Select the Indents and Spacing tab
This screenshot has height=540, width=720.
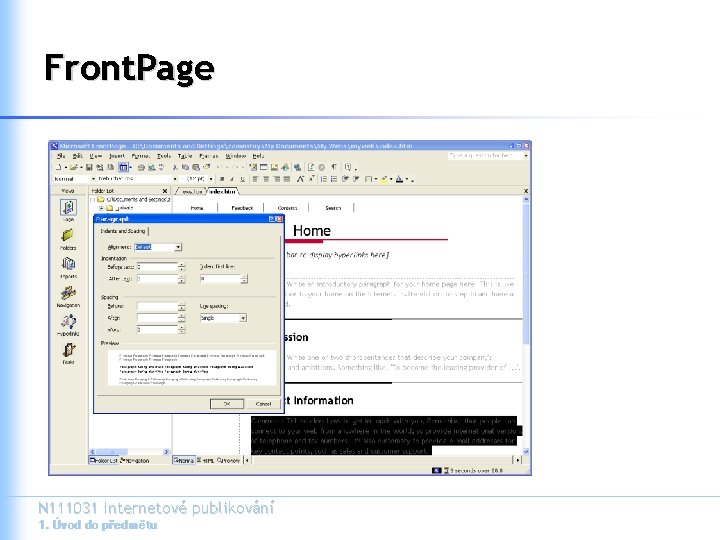pos(123,231)
